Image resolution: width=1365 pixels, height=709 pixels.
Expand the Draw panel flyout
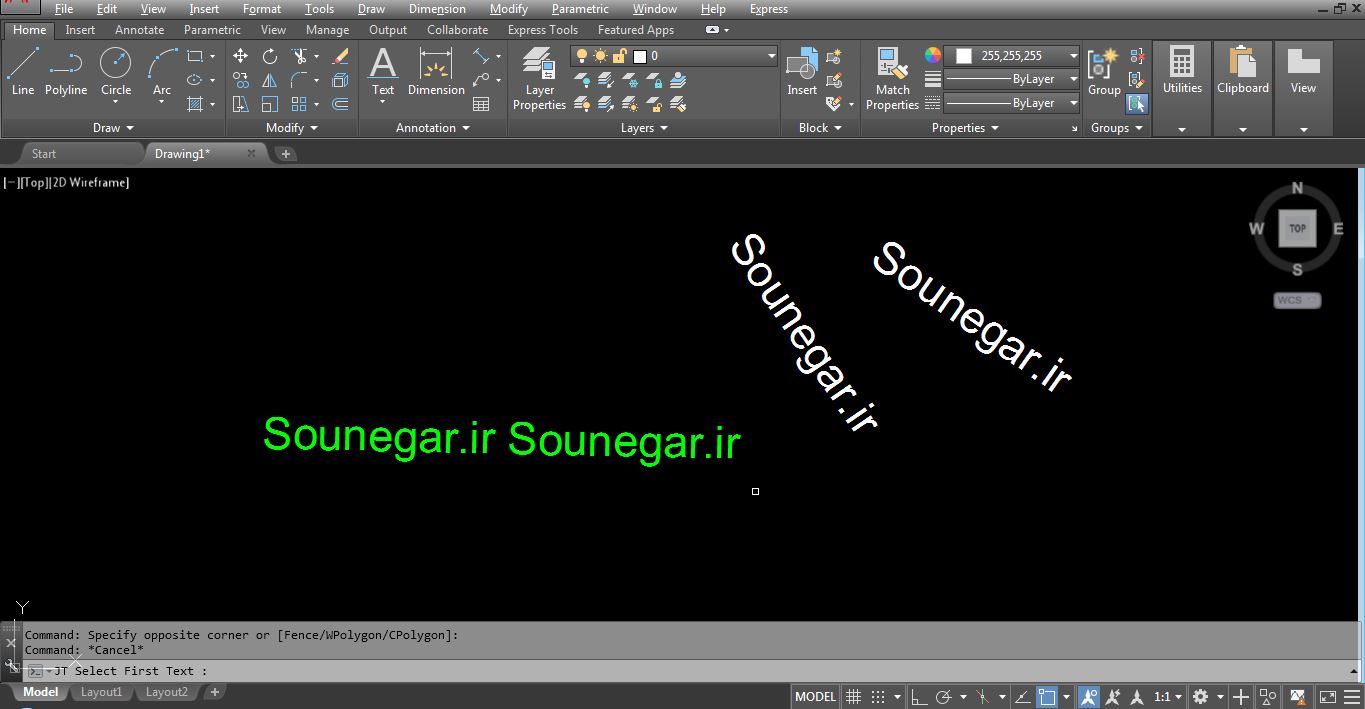pos(113,128)
